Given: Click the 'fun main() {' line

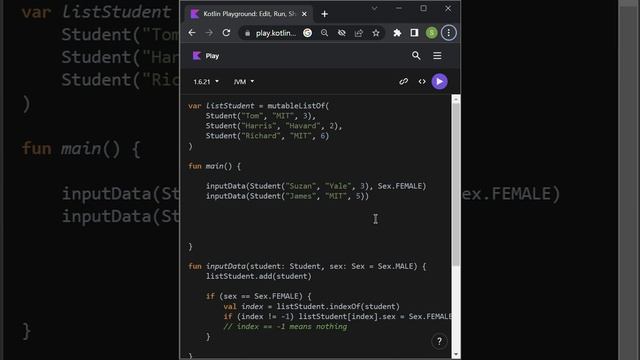Looking at the screenshot, I should [215, 166].
